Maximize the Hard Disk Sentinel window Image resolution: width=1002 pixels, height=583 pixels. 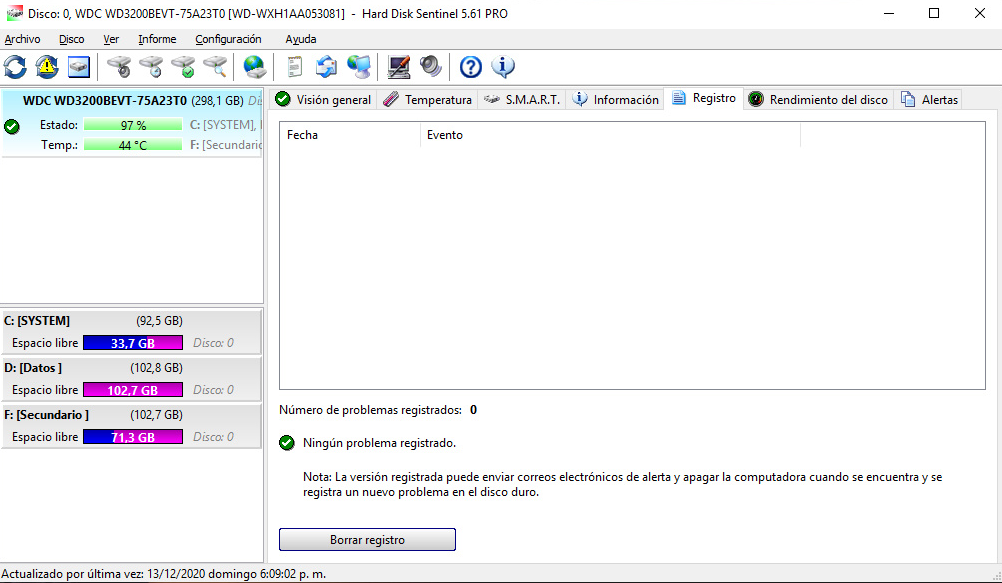(934, 13)
